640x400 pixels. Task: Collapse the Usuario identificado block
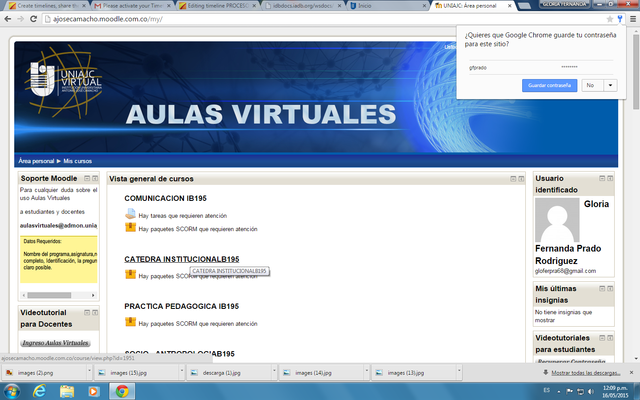[602, 178]
